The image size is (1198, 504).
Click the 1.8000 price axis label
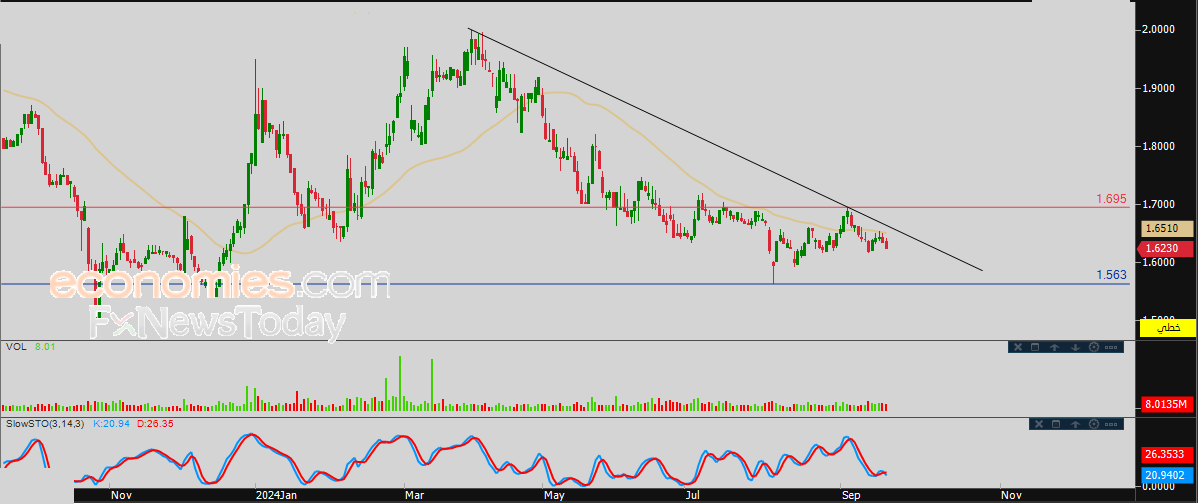pos(1158,146)
